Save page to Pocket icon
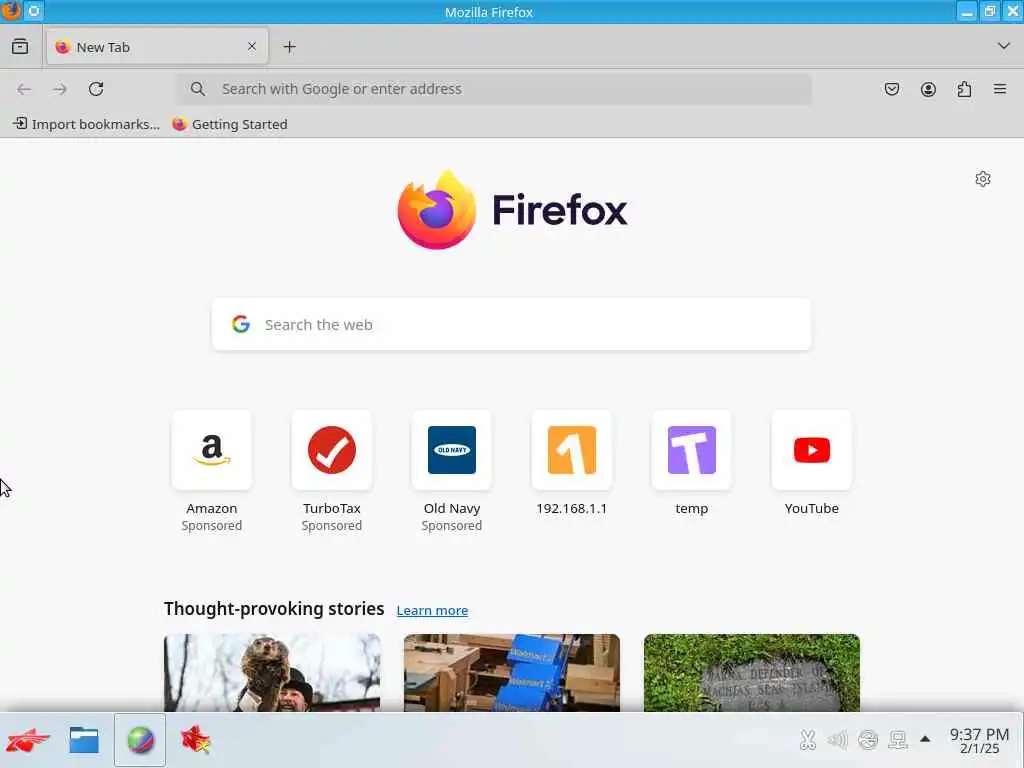The height and width of the screenshot is (768, 1024). coord(891,89)
